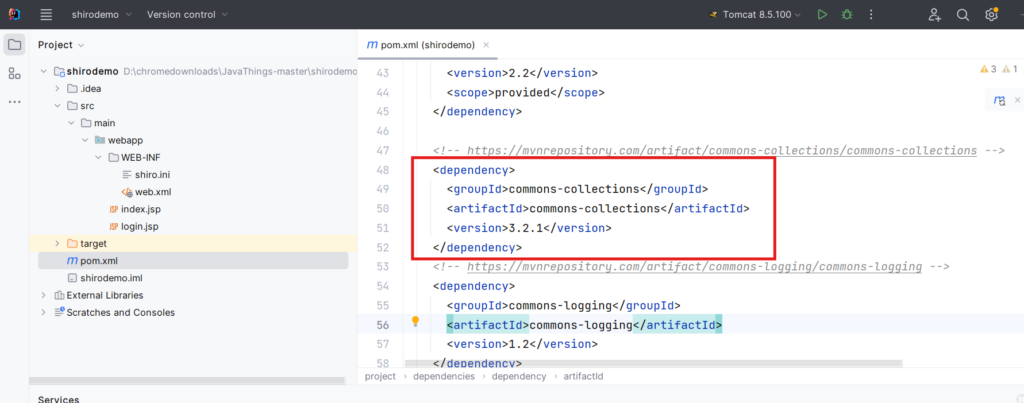1024x403 pixels.
Task: Click Load Maven Changes floating icon
Action: coord(998,100)
